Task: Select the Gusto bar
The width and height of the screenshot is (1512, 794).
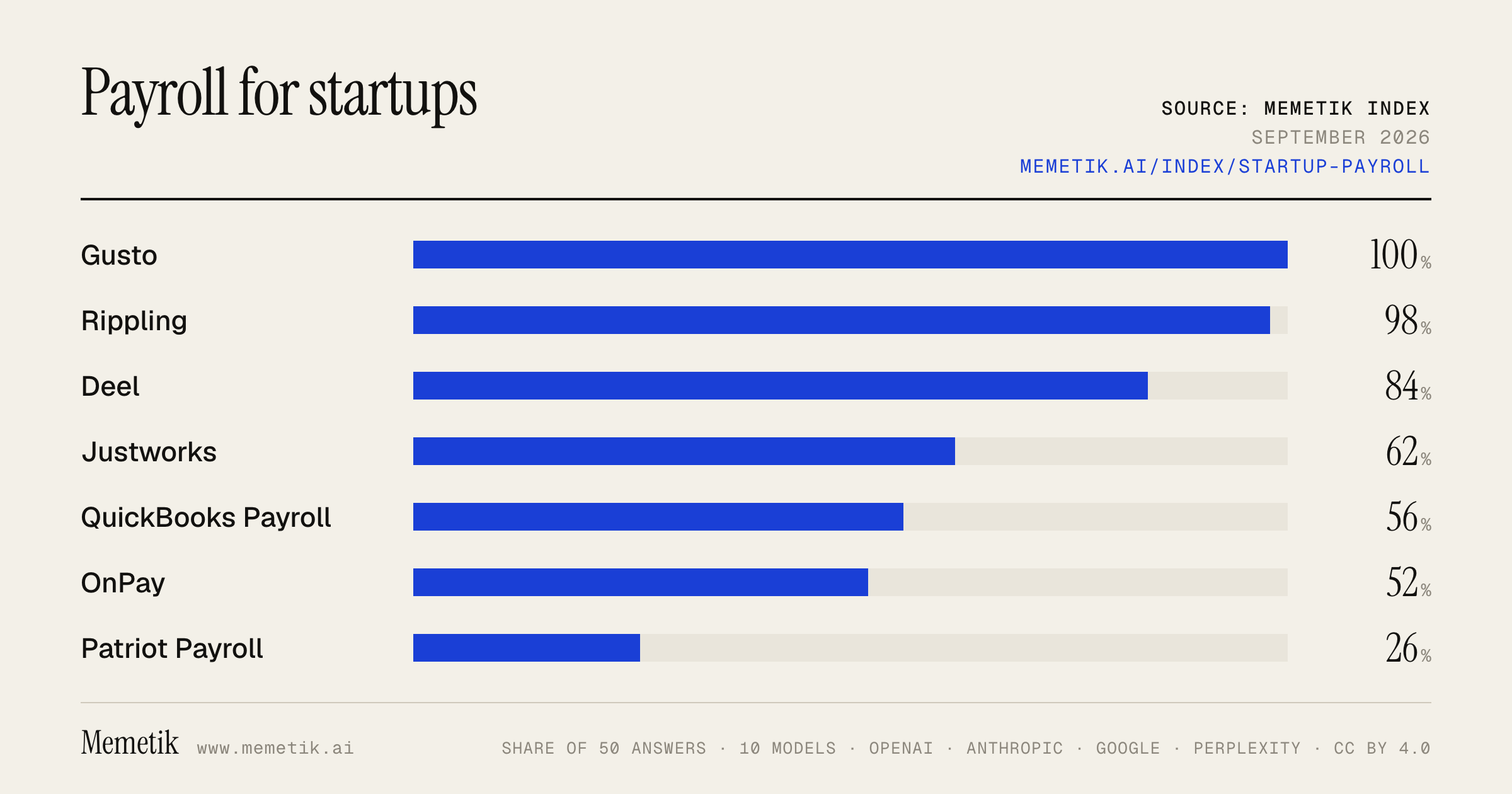Action: (x=850, y=255)
